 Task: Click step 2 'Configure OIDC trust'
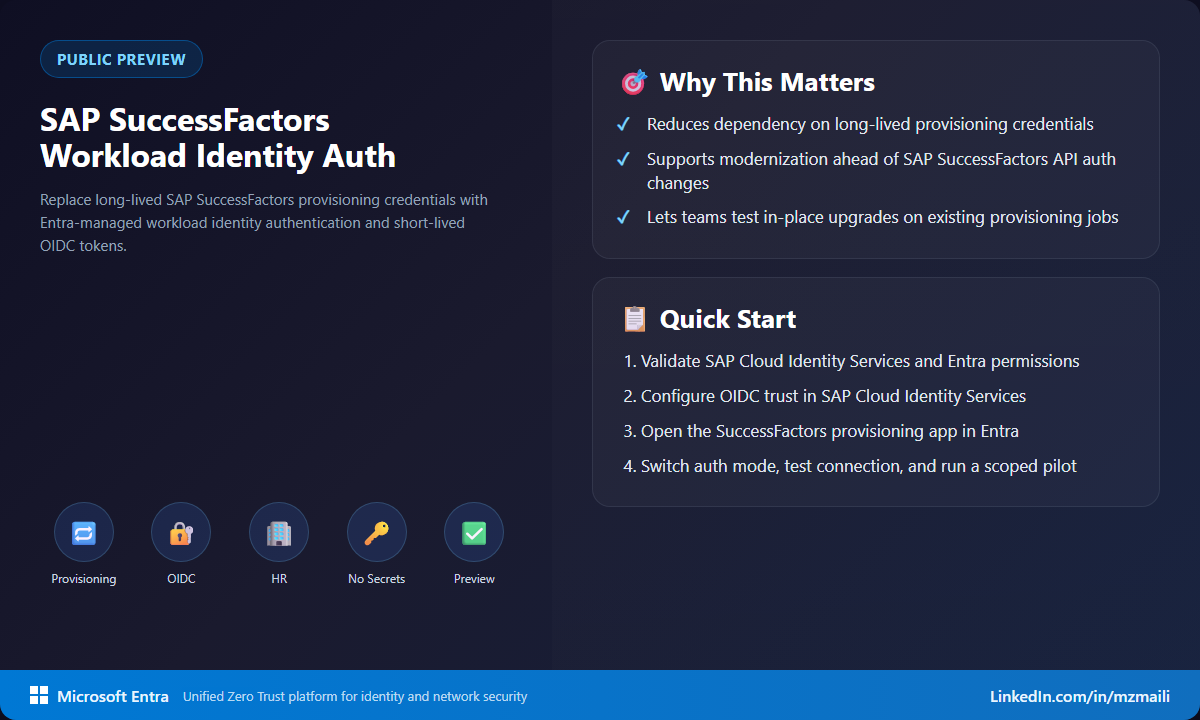coord(824,396)
